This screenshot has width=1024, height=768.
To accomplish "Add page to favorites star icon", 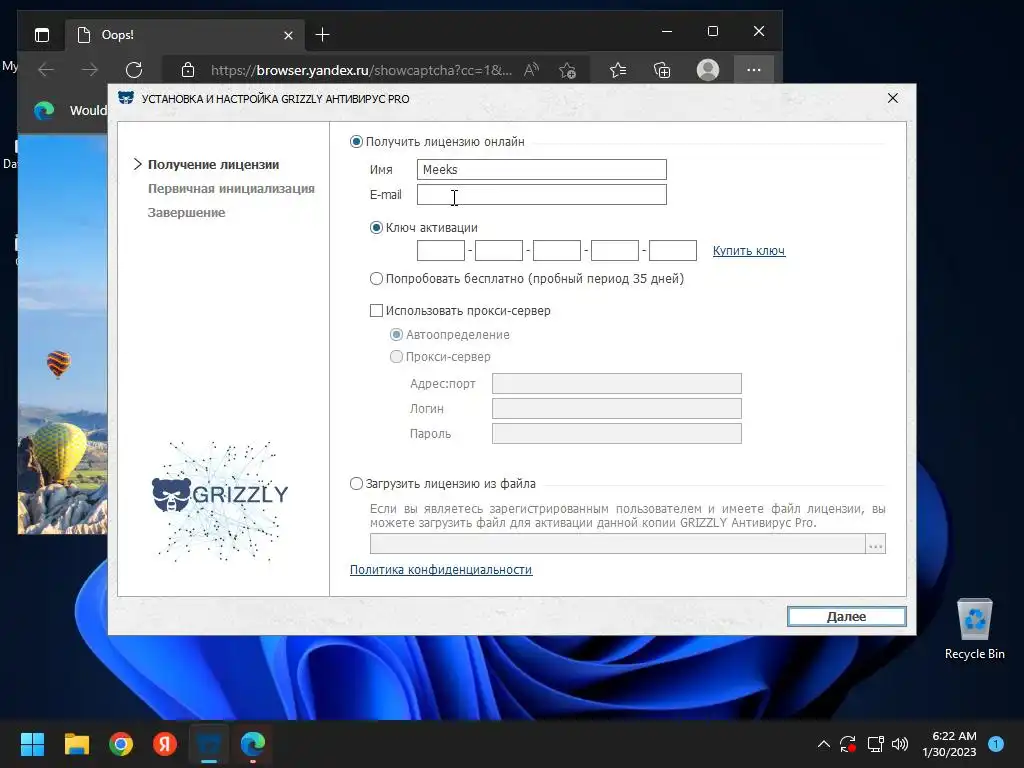I will pyautogui.click(x=568, y=70).
